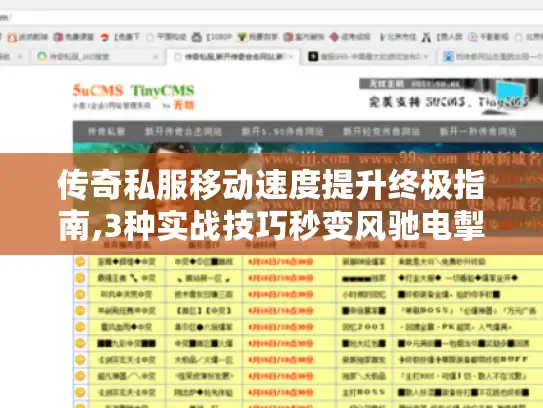Click the coin icon in the 【微巨】【中变】 row
The image size is (543, 408).
(80, 310)
